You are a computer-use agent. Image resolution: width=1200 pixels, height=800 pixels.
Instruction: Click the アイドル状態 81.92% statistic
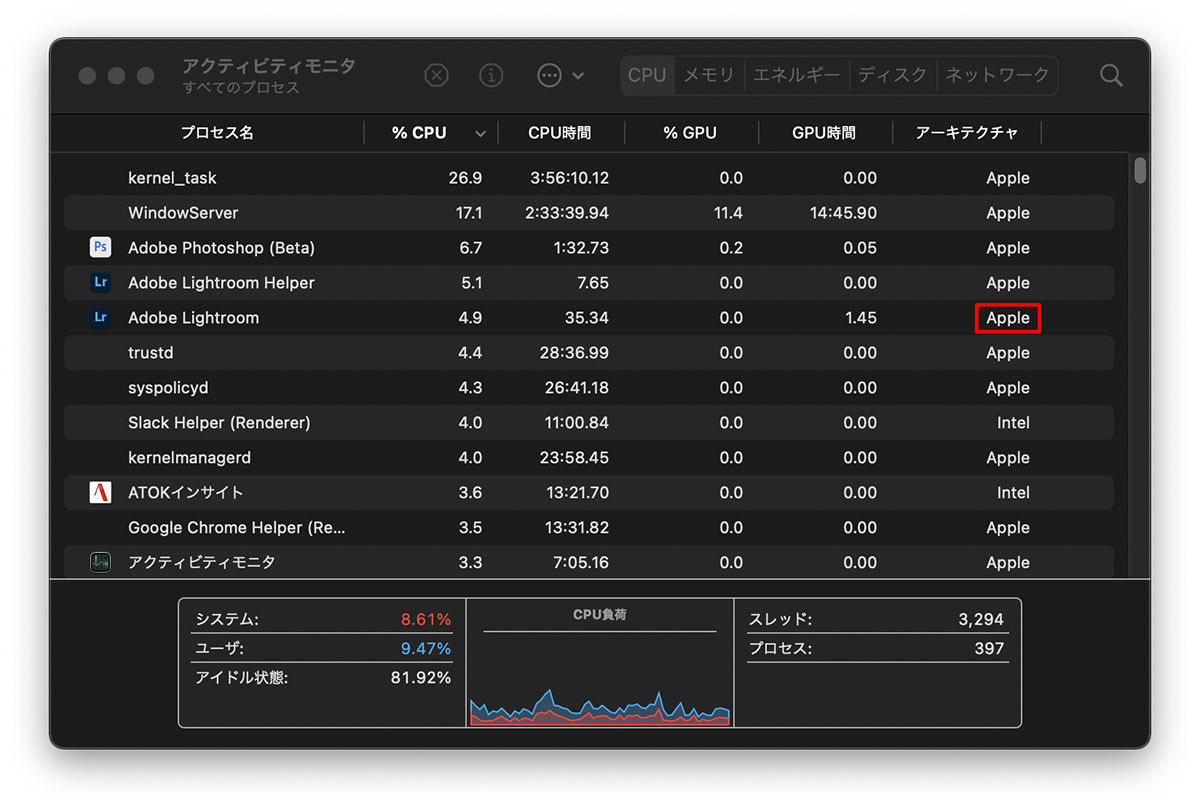point(322,678)
